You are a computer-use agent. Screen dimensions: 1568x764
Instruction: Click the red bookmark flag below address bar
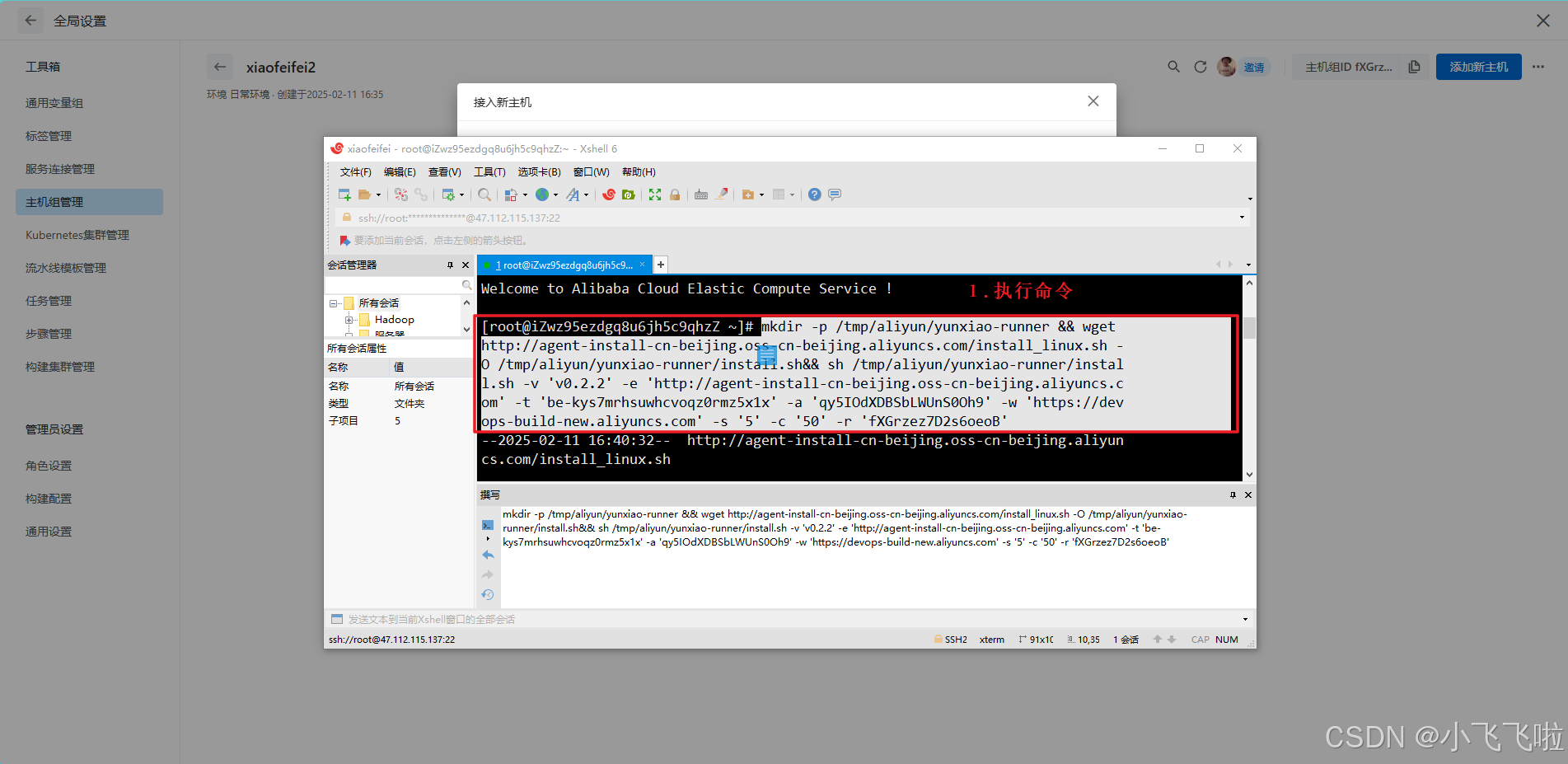click(345, 240)
